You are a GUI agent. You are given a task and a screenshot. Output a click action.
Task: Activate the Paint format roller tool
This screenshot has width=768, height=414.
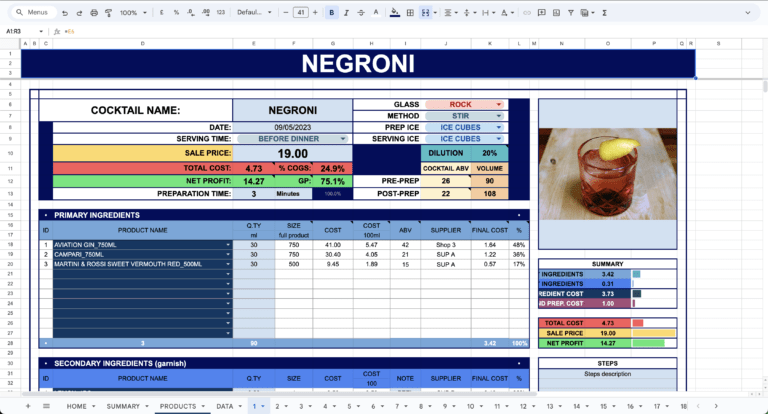tap(108, 13)
